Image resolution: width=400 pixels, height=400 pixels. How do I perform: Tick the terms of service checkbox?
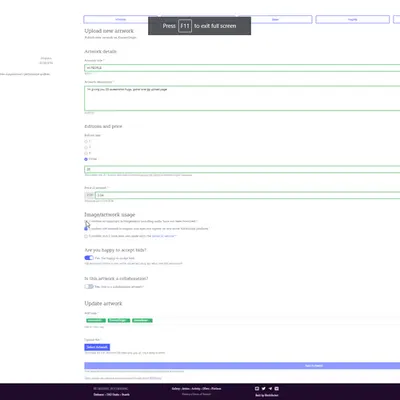pyautogui.click(x=86, y=236)
